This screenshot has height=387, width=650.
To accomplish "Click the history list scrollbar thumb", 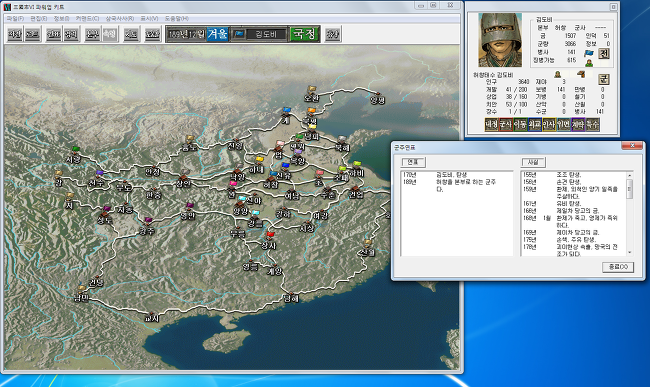I will (x=630, y=189).
